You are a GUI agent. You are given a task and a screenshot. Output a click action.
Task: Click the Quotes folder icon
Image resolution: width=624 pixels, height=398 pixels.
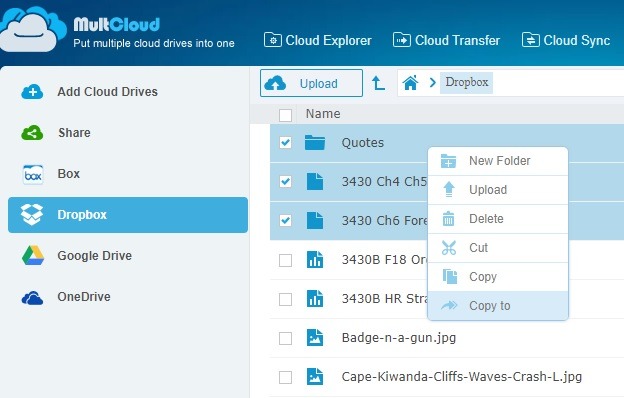click(x=315, y=142)
